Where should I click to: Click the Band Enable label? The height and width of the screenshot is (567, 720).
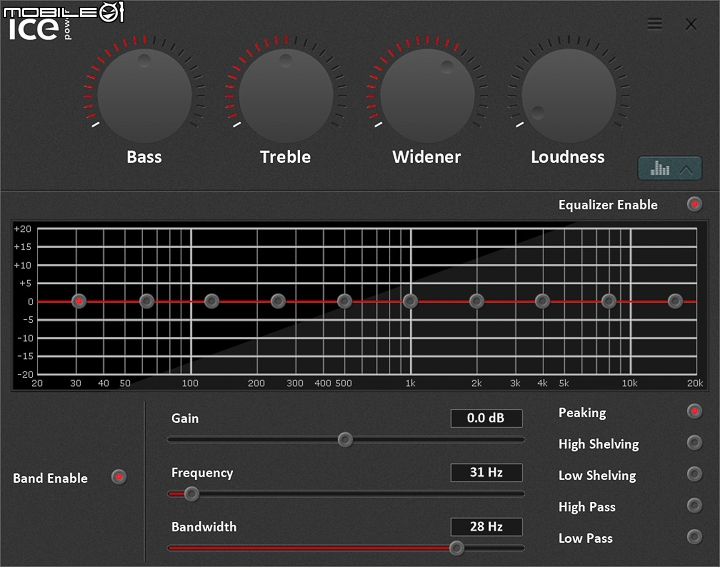point(50,478)
